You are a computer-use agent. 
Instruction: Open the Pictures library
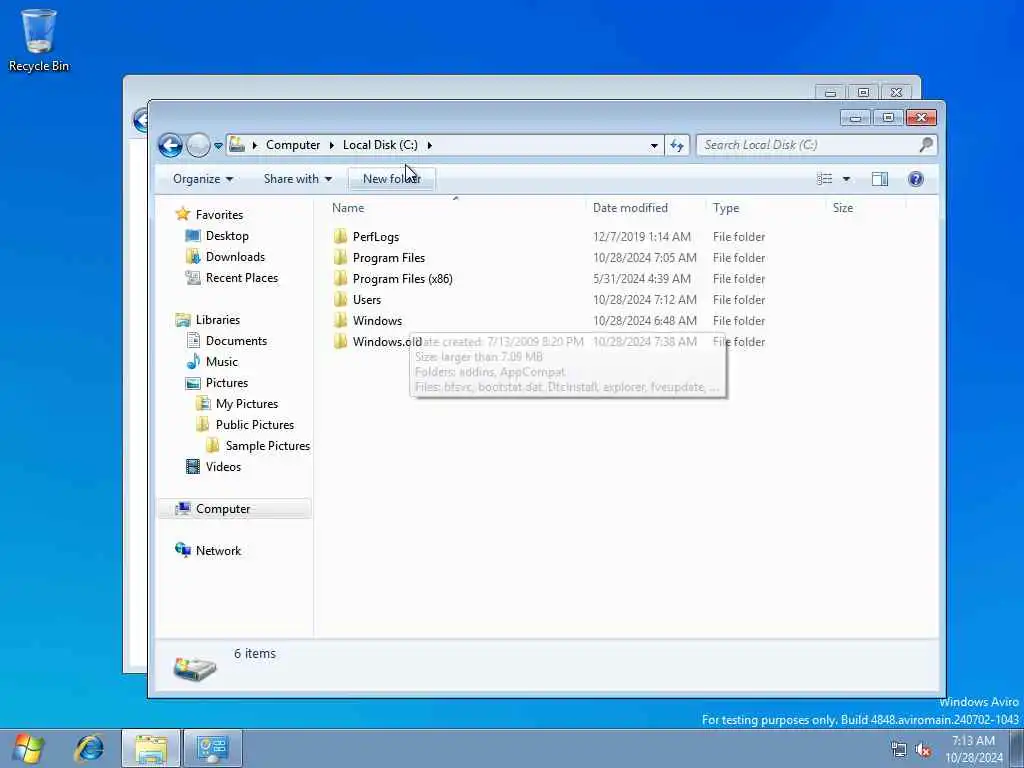pyautogui.click(x=227, y=383)
